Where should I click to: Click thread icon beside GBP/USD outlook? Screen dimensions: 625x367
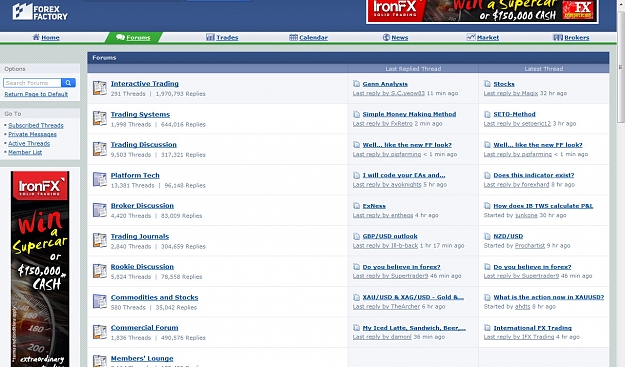pos(356,236)
